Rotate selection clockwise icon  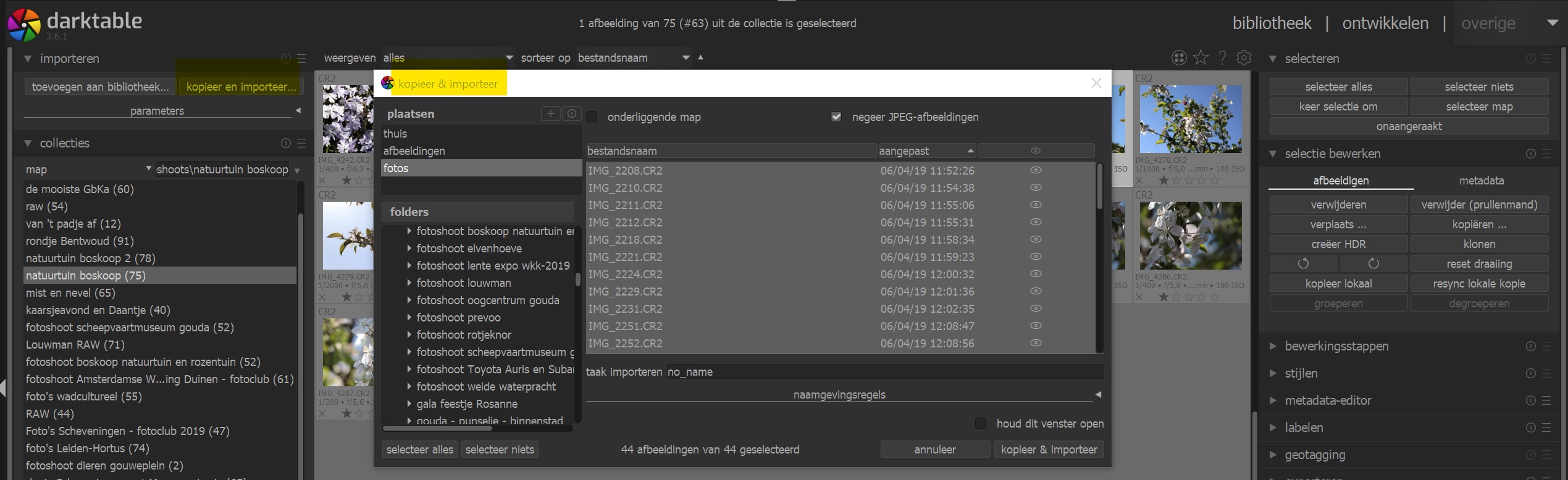1373,264
